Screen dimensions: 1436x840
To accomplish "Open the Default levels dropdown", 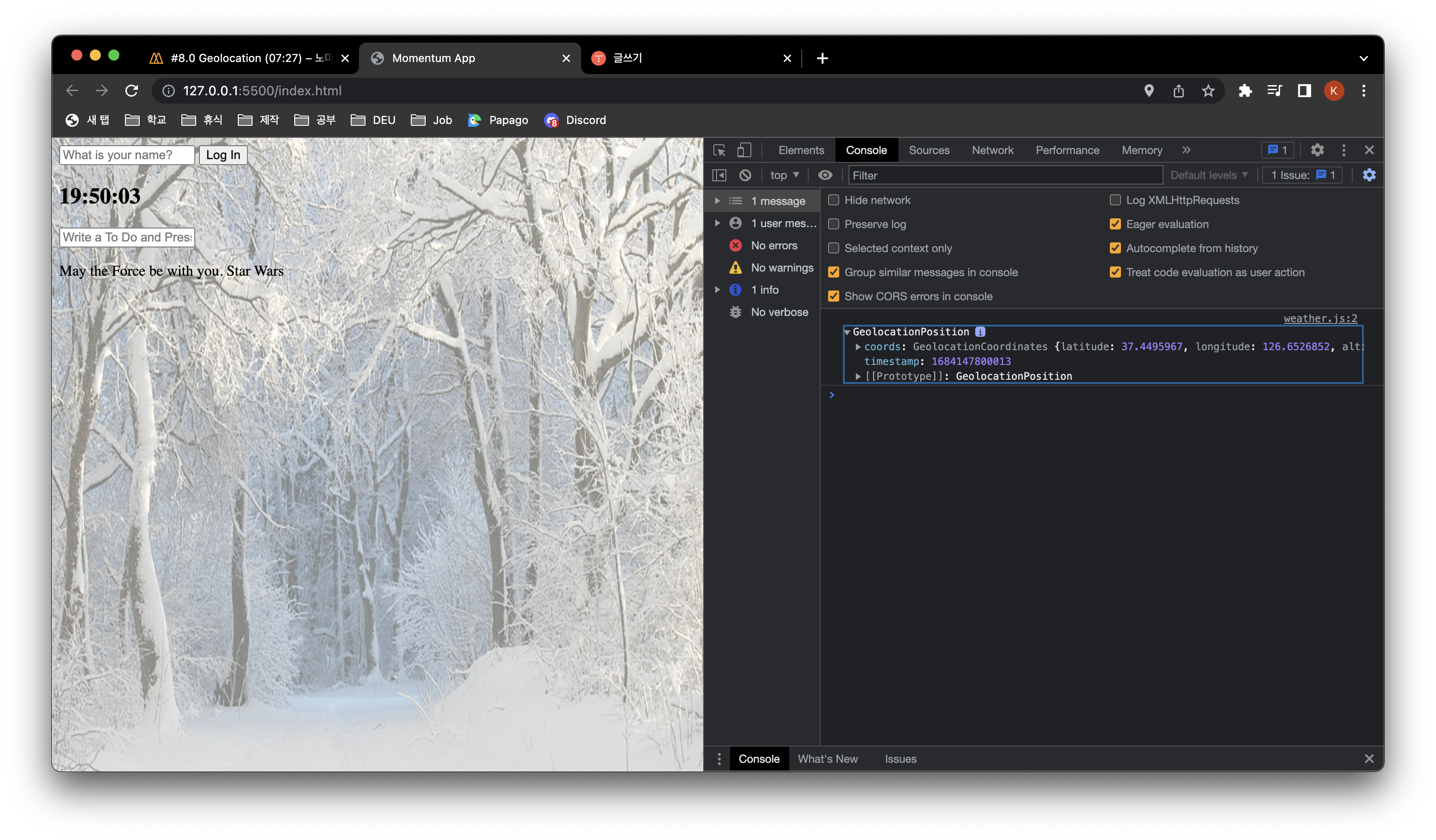I will 1209,175.
